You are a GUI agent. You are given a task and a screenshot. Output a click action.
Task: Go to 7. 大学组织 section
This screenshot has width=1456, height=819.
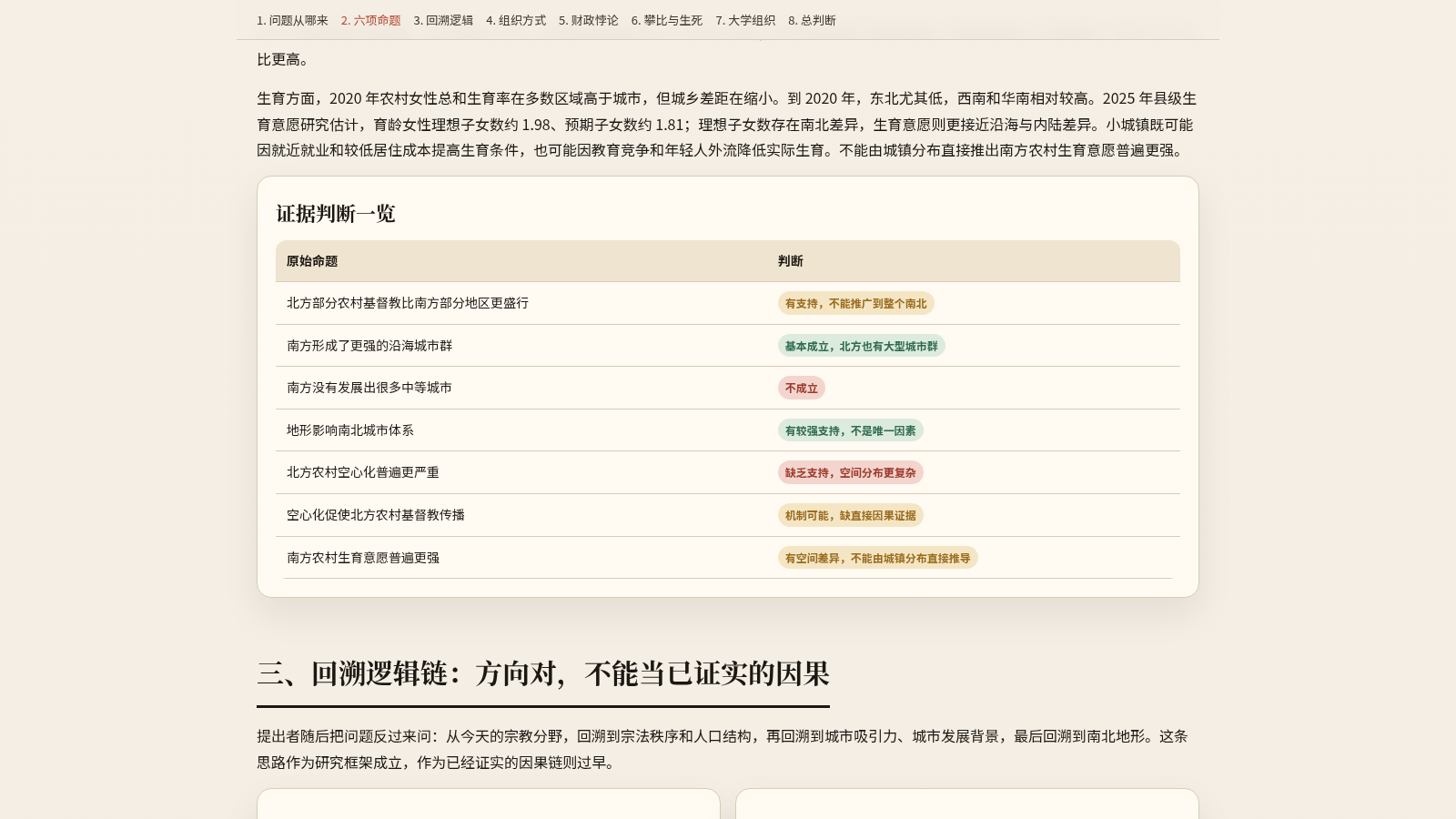745,20
